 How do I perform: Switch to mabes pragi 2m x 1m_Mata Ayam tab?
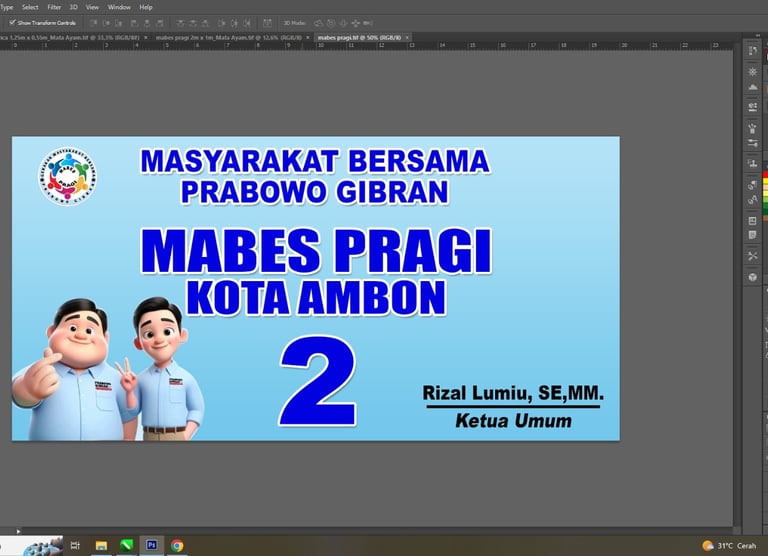(228, 37)
